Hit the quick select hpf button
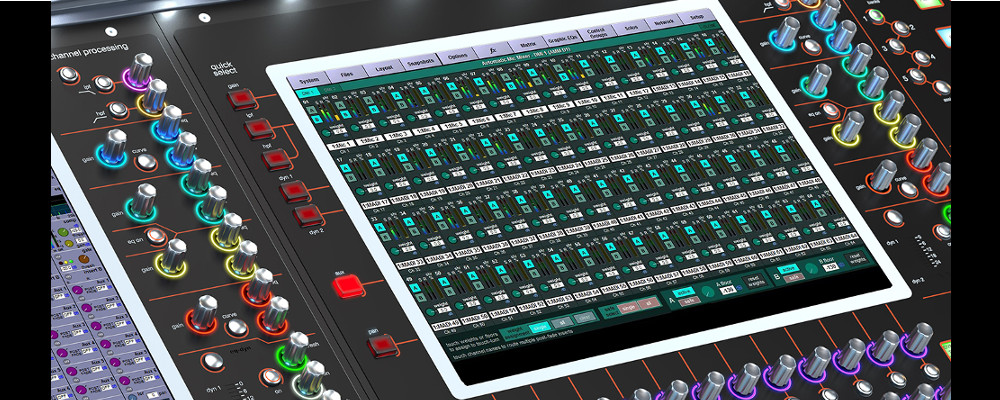Image resolution: width=1000 pixels, height=400 pixels. point(277,159)
